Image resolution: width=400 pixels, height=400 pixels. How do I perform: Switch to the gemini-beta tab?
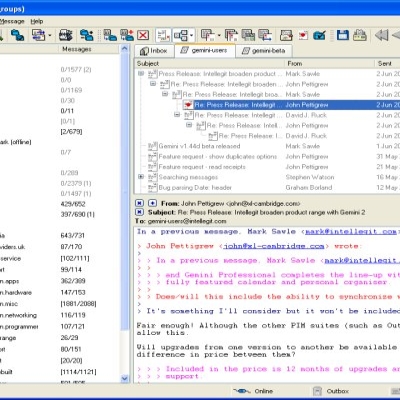coord(265,51)
